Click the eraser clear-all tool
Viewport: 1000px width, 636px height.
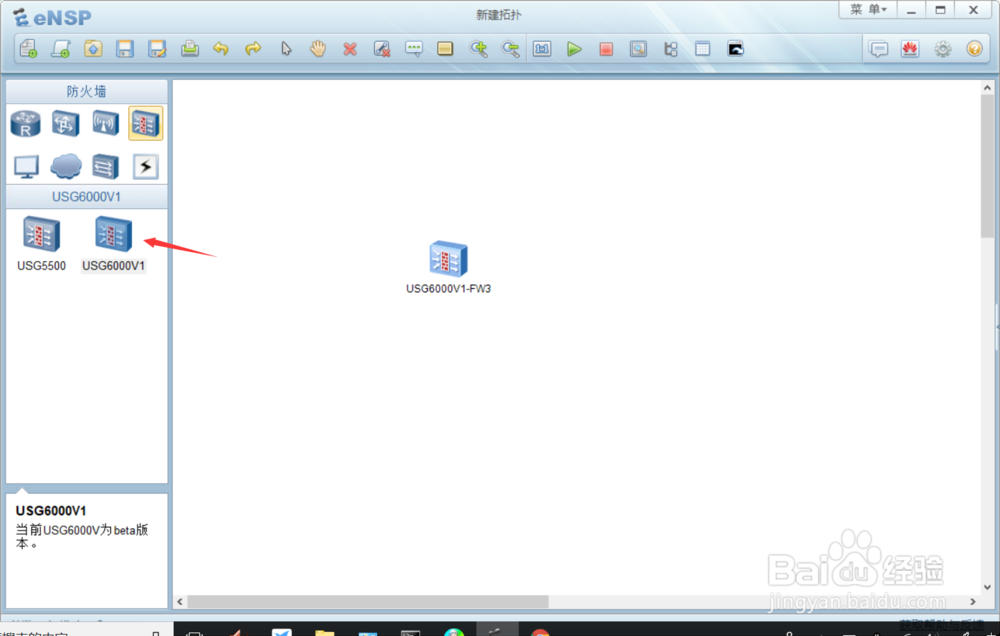click(381, 48)
